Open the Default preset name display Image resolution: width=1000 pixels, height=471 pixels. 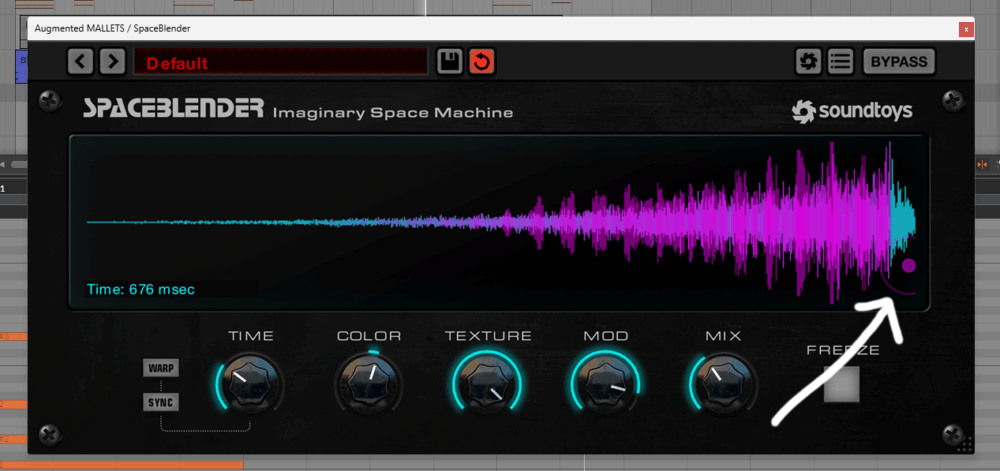pos(281,62)
